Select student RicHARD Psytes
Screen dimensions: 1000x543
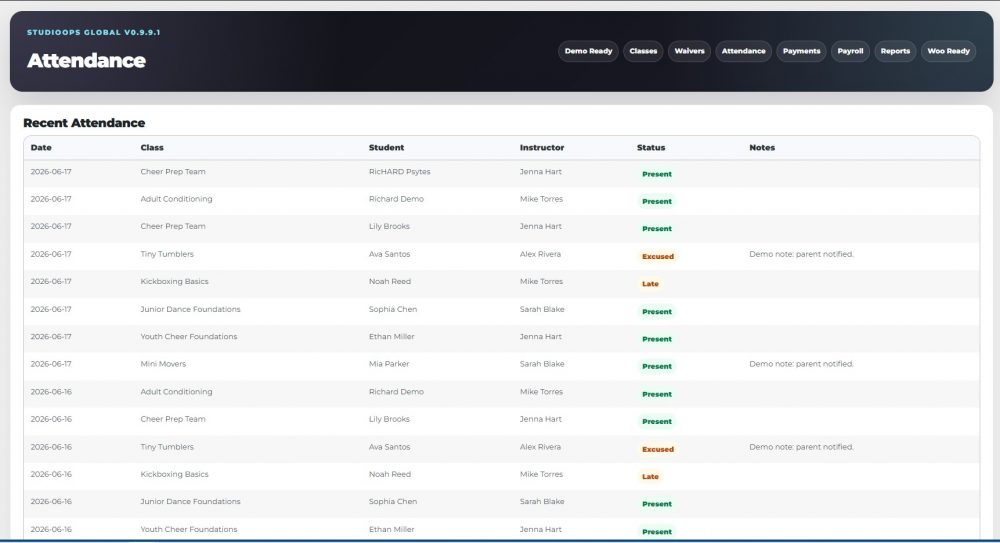[399, 172]
